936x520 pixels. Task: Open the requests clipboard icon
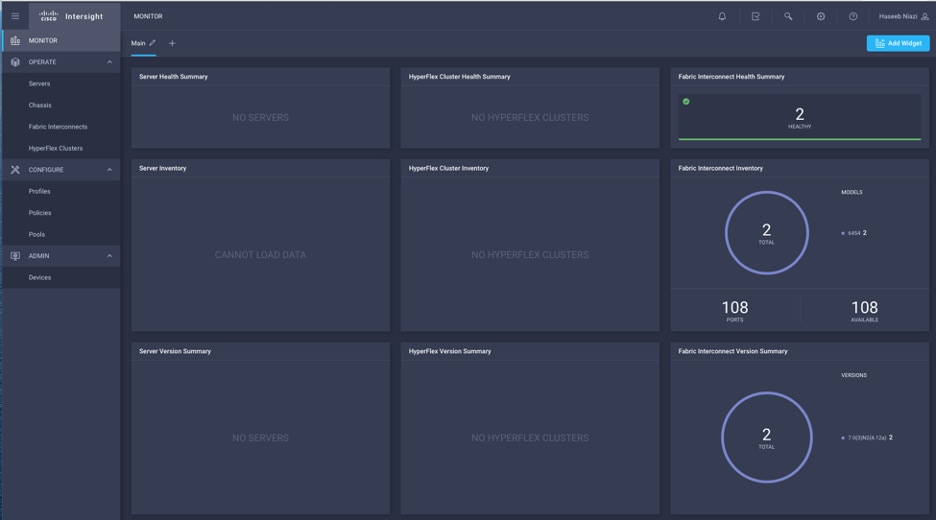(756, 17)
